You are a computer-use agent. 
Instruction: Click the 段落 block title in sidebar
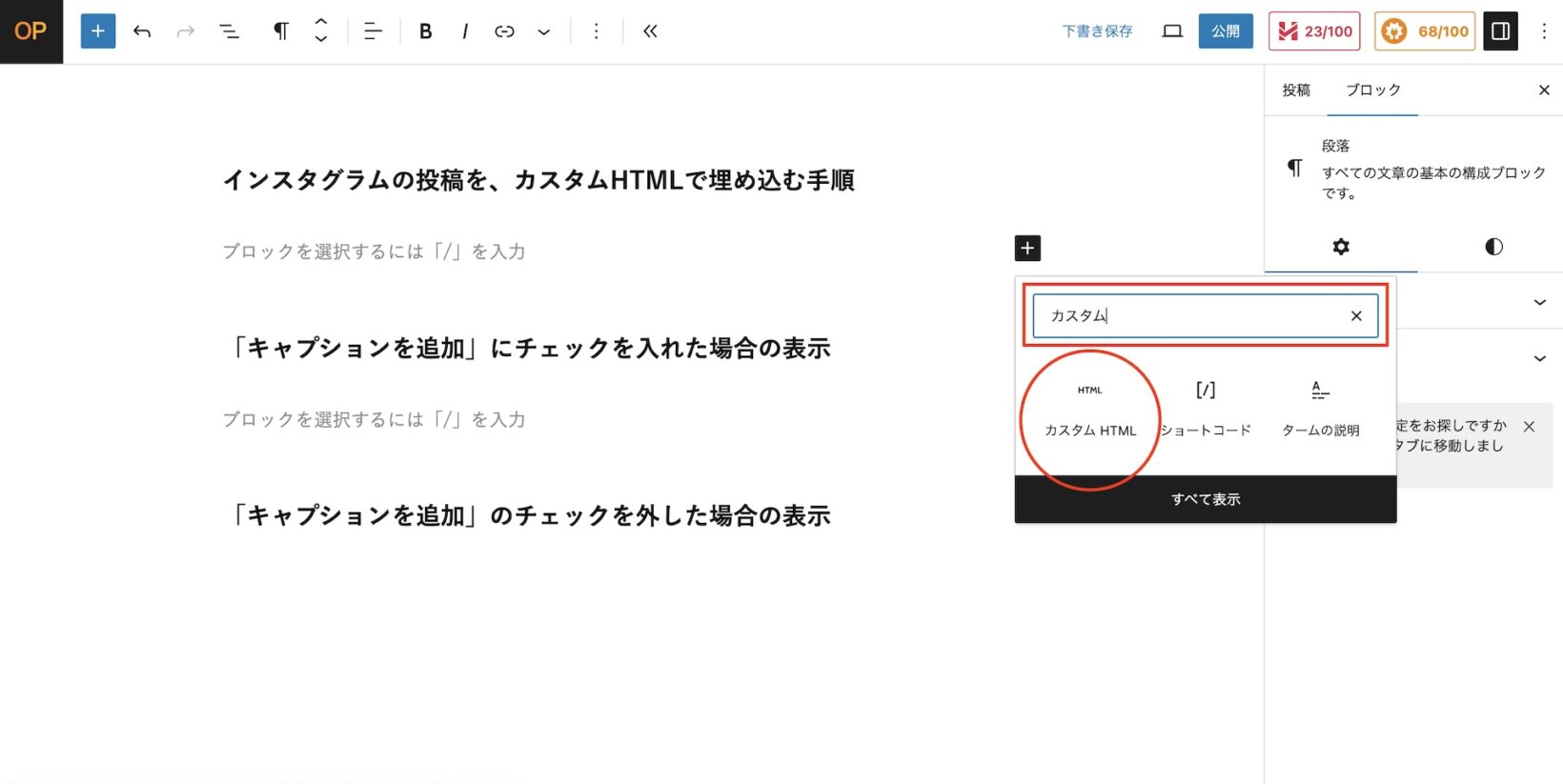(1335, 146)
